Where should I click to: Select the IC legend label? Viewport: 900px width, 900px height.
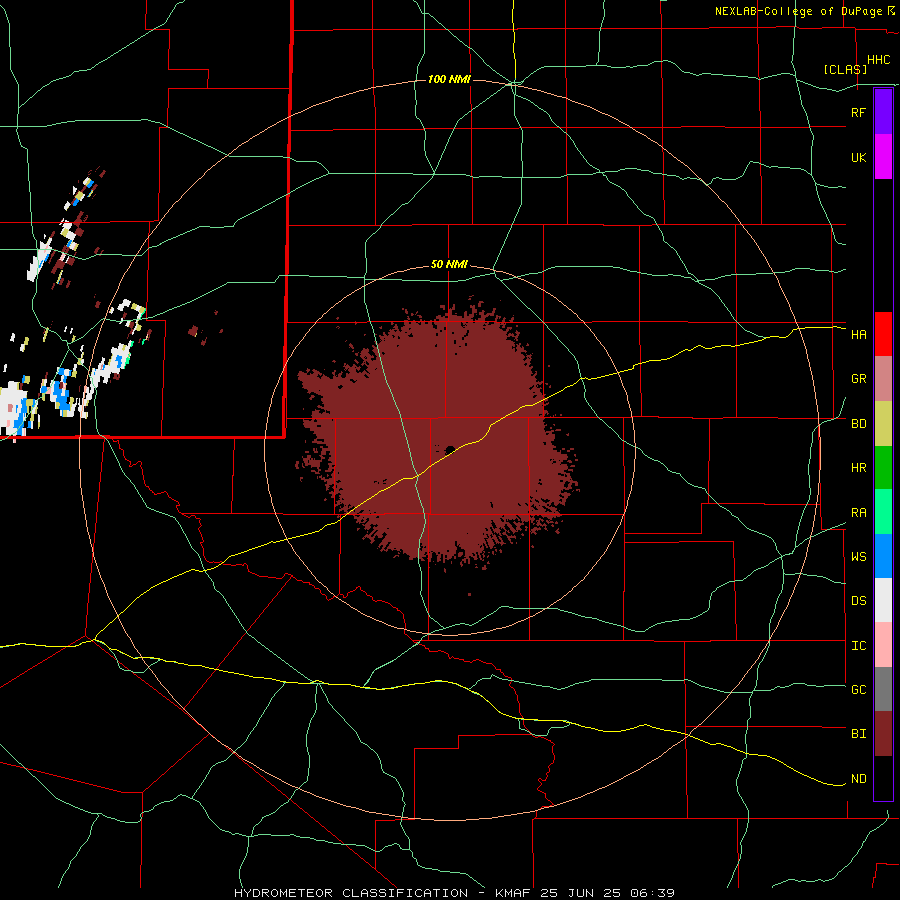[x=858, y=646]
